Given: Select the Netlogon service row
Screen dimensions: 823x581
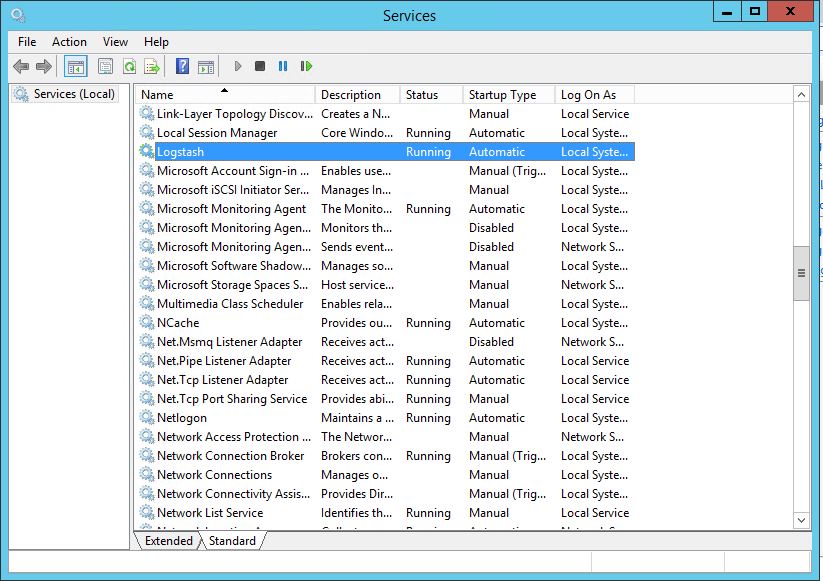Looking at the screenshot, I should pyautogui.click(x=182, y=418).
